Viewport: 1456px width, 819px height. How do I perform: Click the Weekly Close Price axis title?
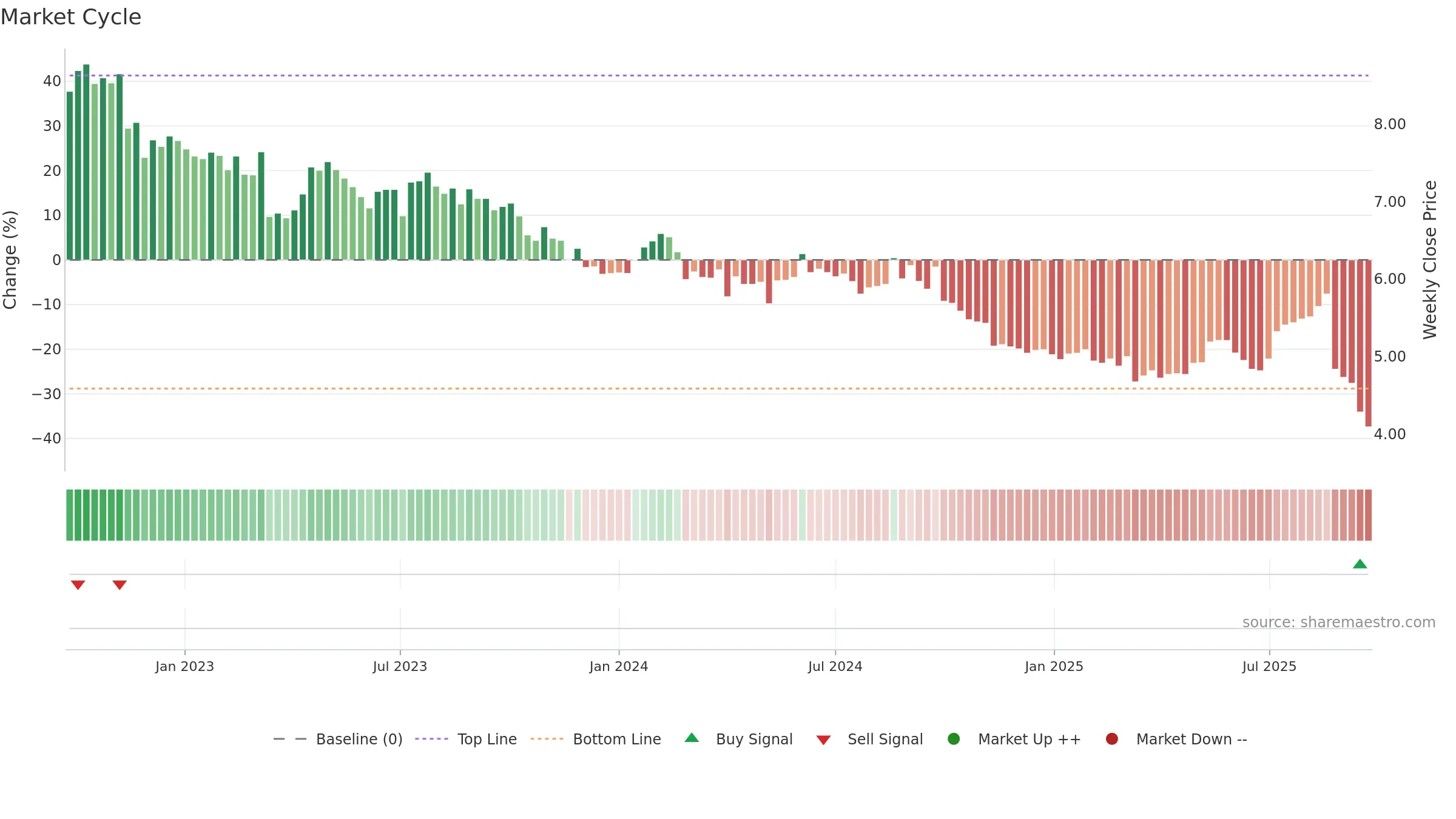[1430, 260]
